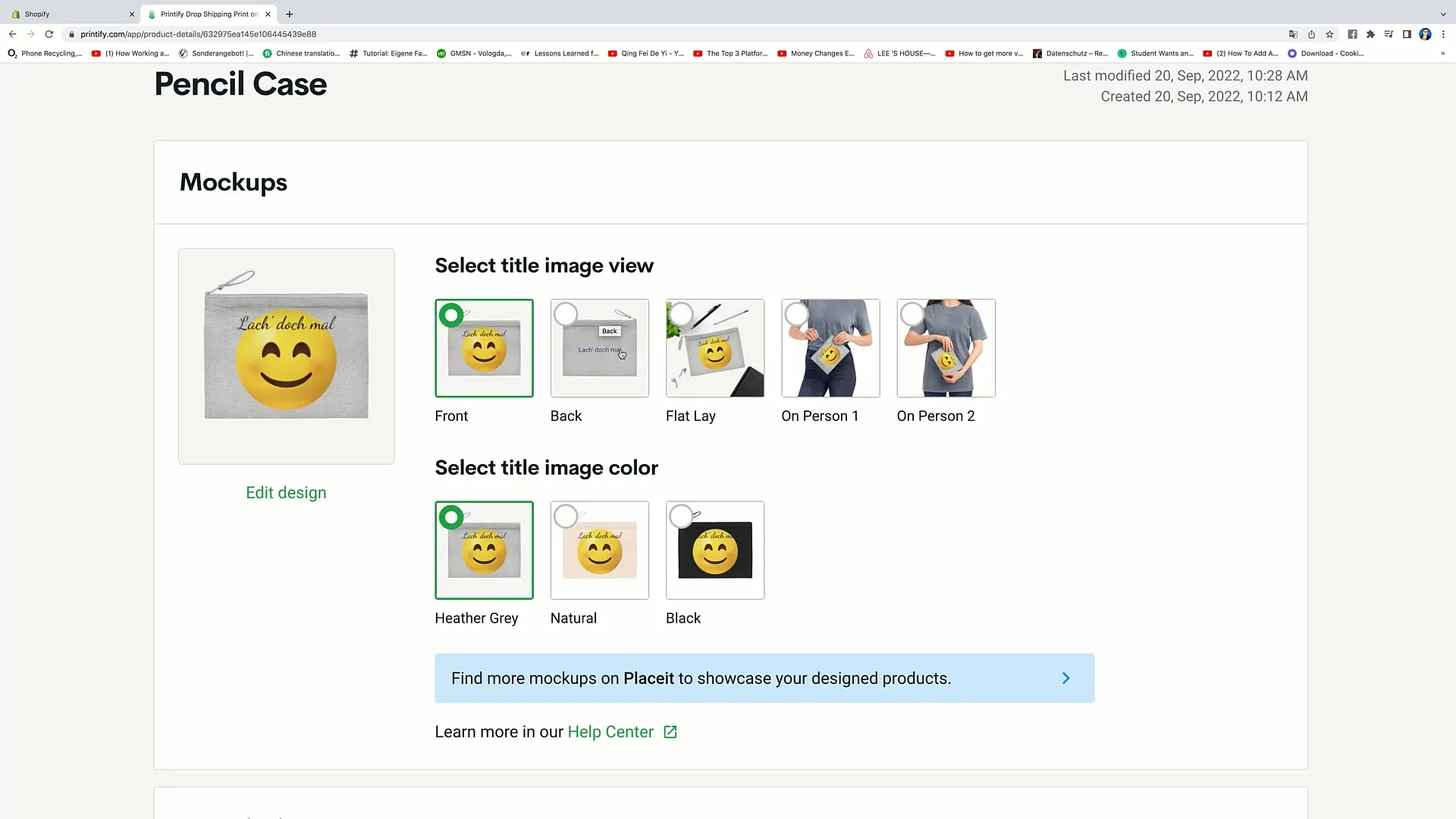Click the Last modified timestamp text
Image resolution: width=1456 pixels, height=819 pixels.
pyautogui.click(x=1185, y=76)
